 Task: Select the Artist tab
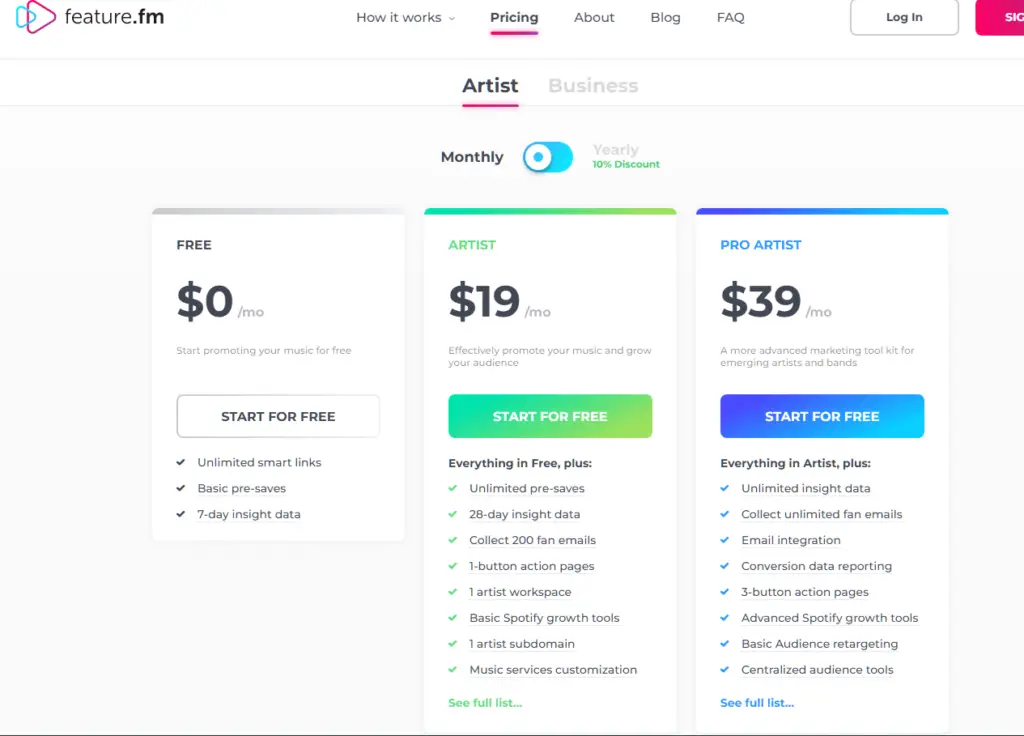(x=490, y=86)
